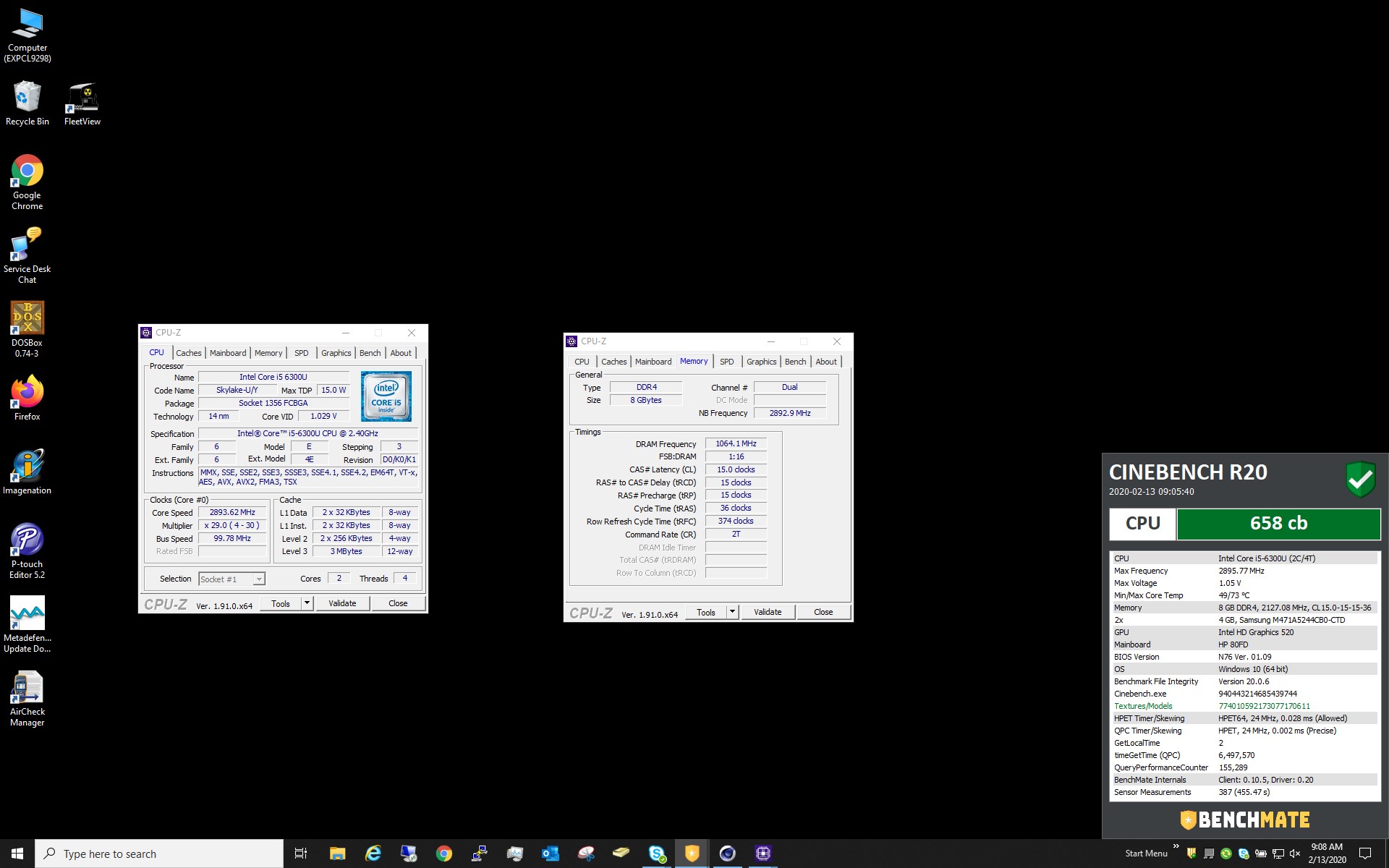Click the Intel Core i5 logo in CPU-Z
Screen dimensions: 1389x868
click(x=386, y=396)
